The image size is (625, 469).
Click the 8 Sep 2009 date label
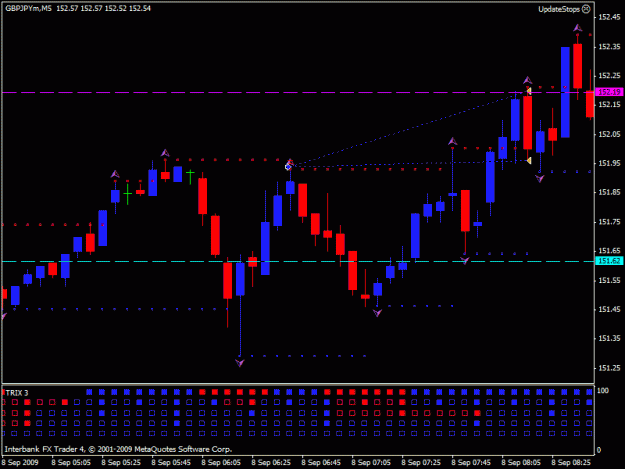pos(20,463)
